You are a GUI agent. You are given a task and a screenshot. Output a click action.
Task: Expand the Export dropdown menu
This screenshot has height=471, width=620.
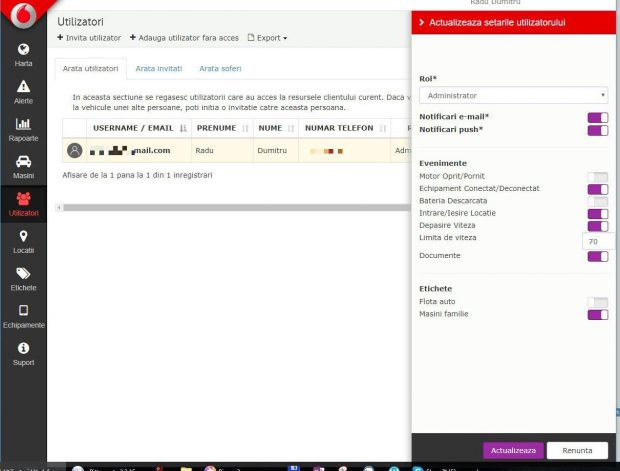coord(267,38)
